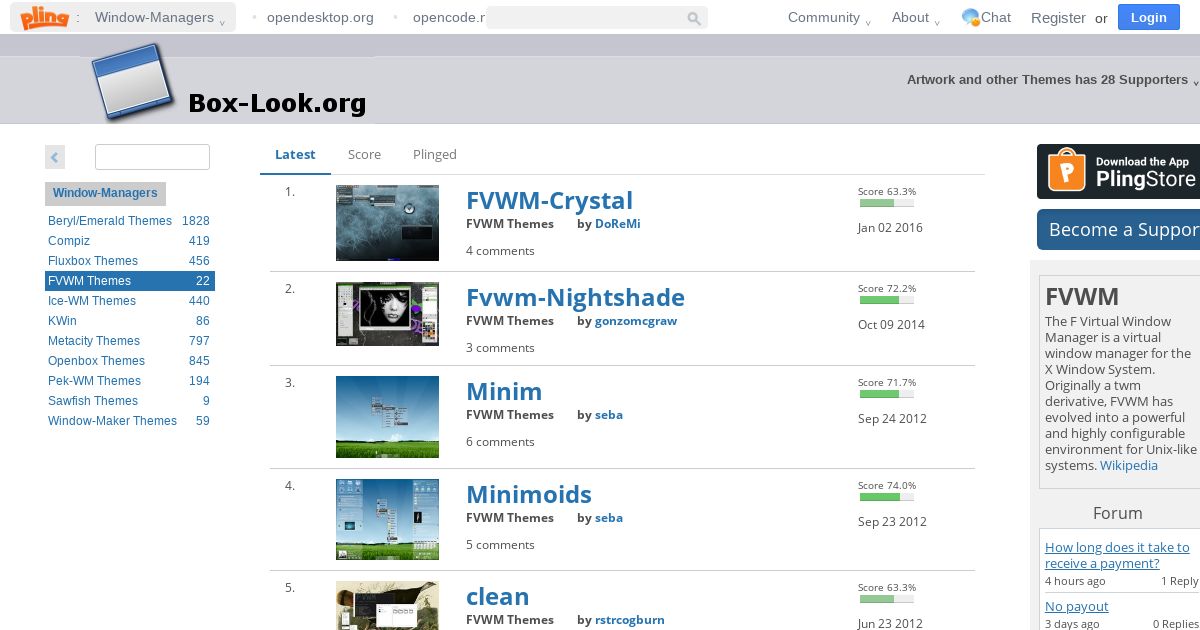The image size is (1200, 630).
Task: Open the Window-Managers dropdown
Action: pos(160,17)
